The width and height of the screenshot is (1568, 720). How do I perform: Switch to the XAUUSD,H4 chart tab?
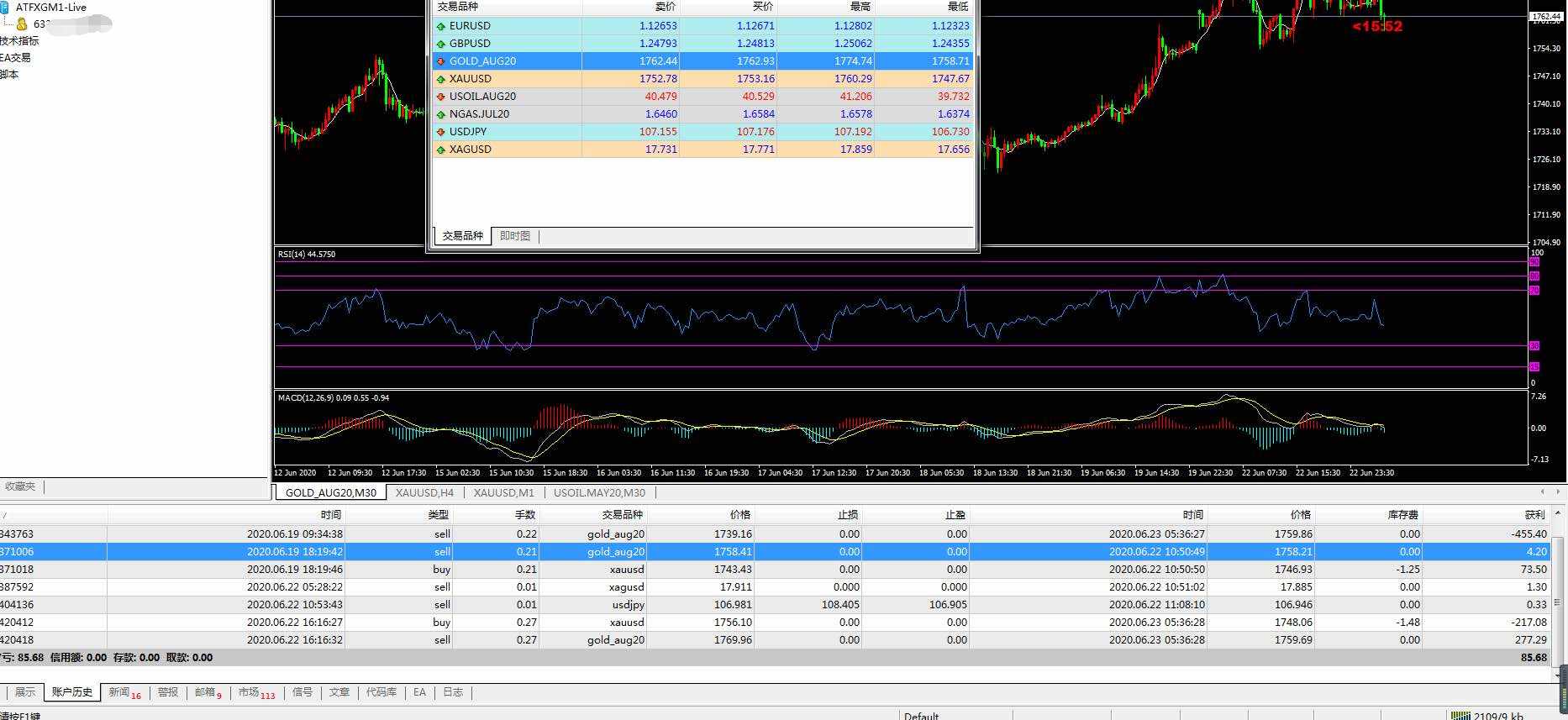tap(424, 492)
